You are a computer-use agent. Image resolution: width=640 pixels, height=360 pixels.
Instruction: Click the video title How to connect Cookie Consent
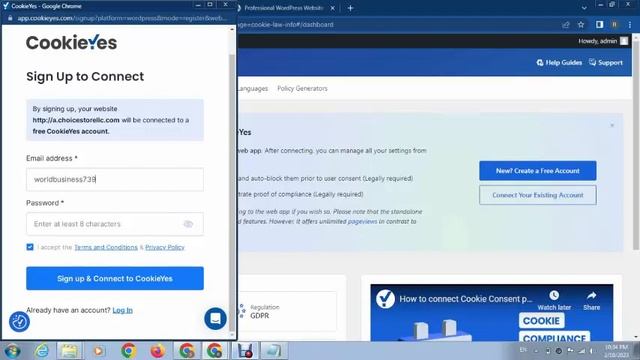point(466,299)
